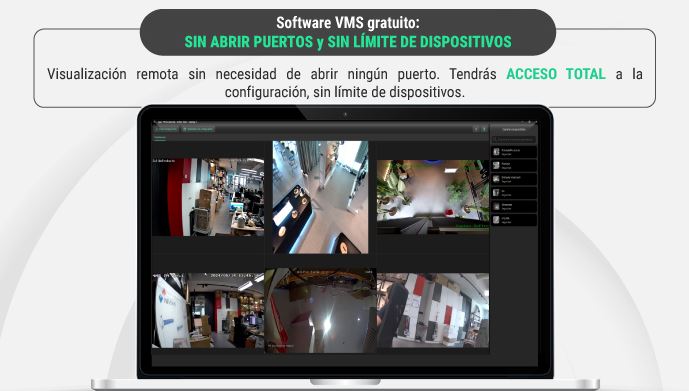Screen dimensions: 689x391
Task: Select bottom-right feed with person walking
Action: pos(433,311)
